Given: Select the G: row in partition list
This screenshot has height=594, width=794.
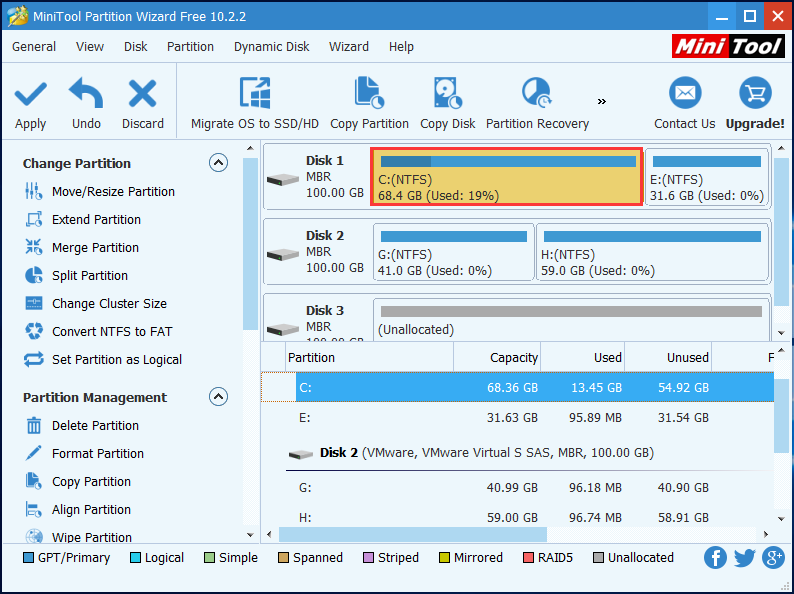Looking at the screenshot, I should point(518,488).
